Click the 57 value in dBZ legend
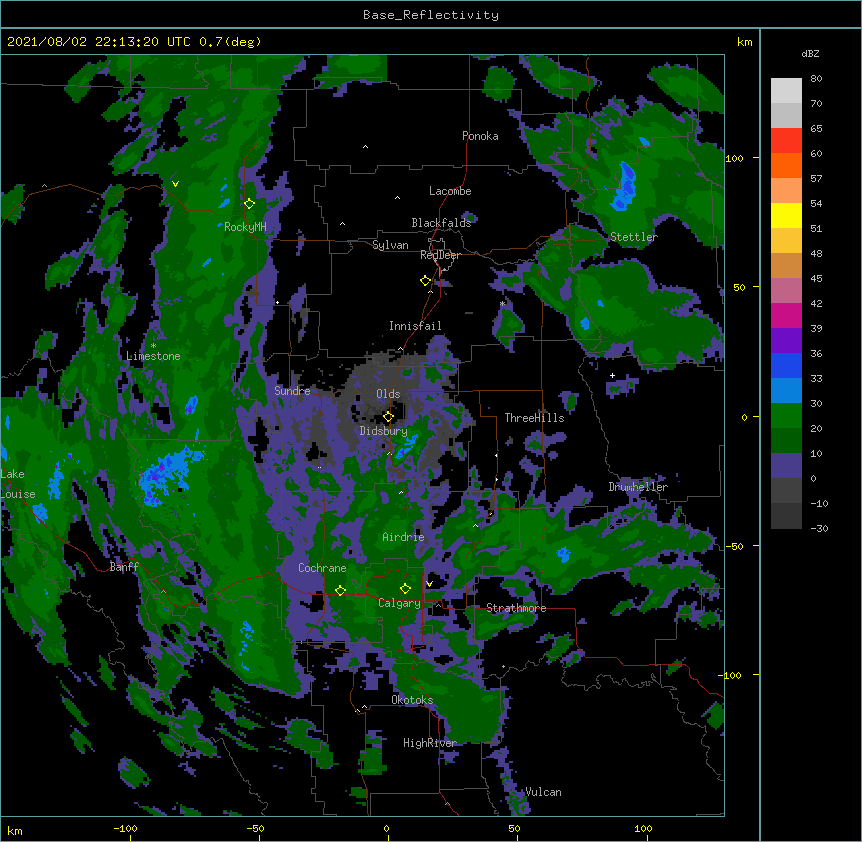This screenshot has height=842, width=862. 816,179
